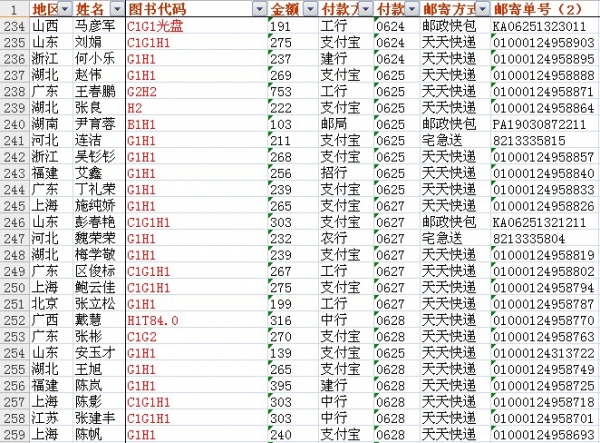Click the cell with name 尹育蓉

[99, 124]
